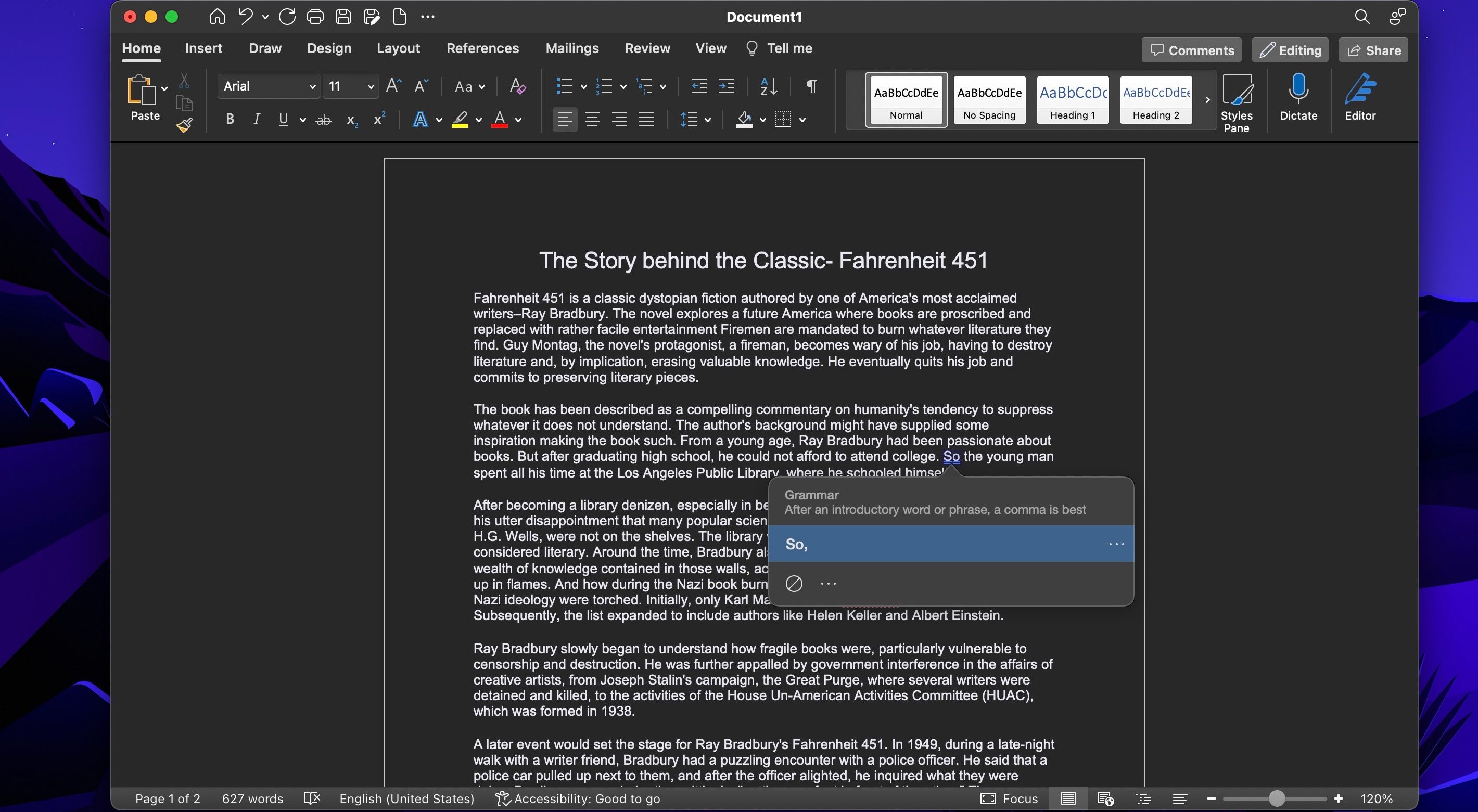1478x812 pixels.
Task: Toggle bold formatting
Action: [x=230, y=119]
